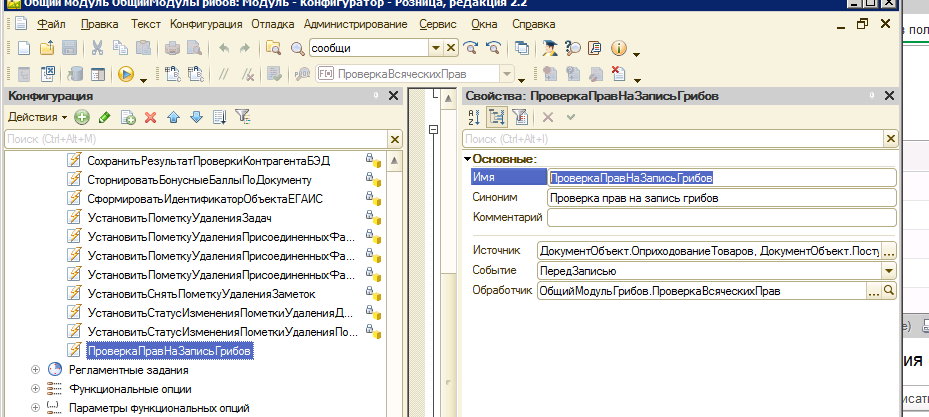Move item up with blue up arrow
This screenshot has width=929, height=417.
click(174, 117)
